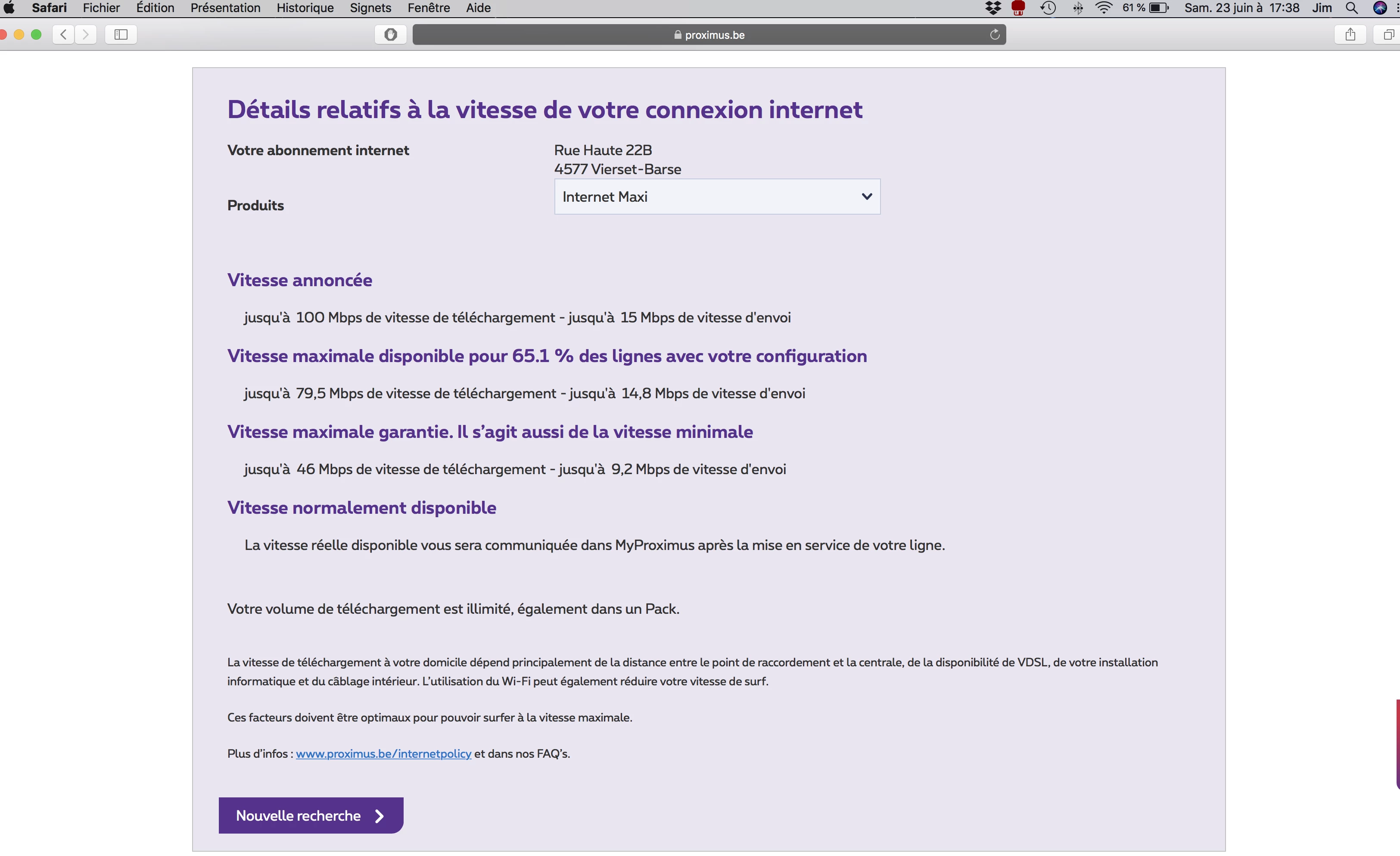Open the www.proximus.be/internetpolicy link
Viewport: 1400px width, 856px height.
[x=383, y=754]
